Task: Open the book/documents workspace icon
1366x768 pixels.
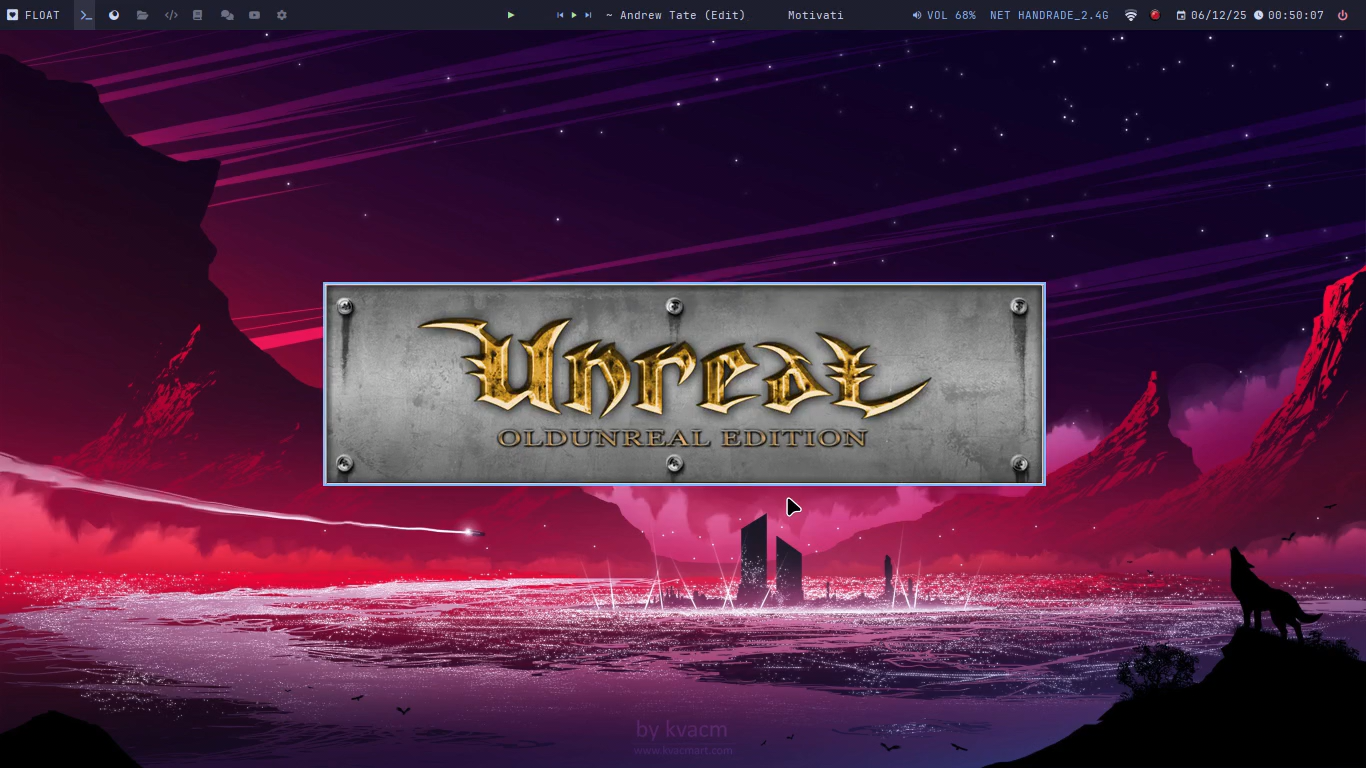Action: pos(198,15)
